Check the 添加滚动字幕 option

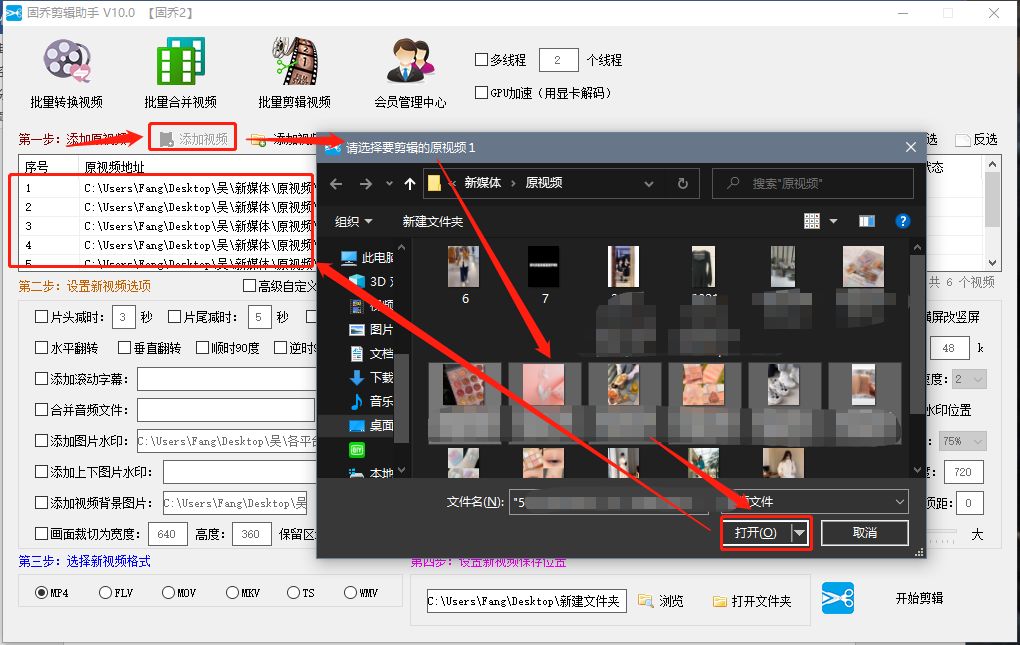click(x=42, y=378)
